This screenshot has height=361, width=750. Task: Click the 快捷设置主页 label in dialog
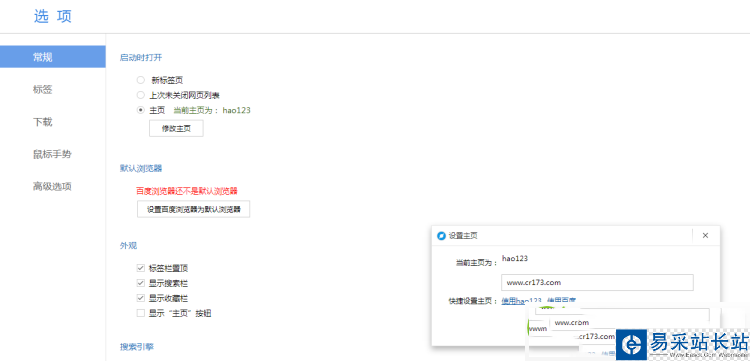tap(473, 301)
